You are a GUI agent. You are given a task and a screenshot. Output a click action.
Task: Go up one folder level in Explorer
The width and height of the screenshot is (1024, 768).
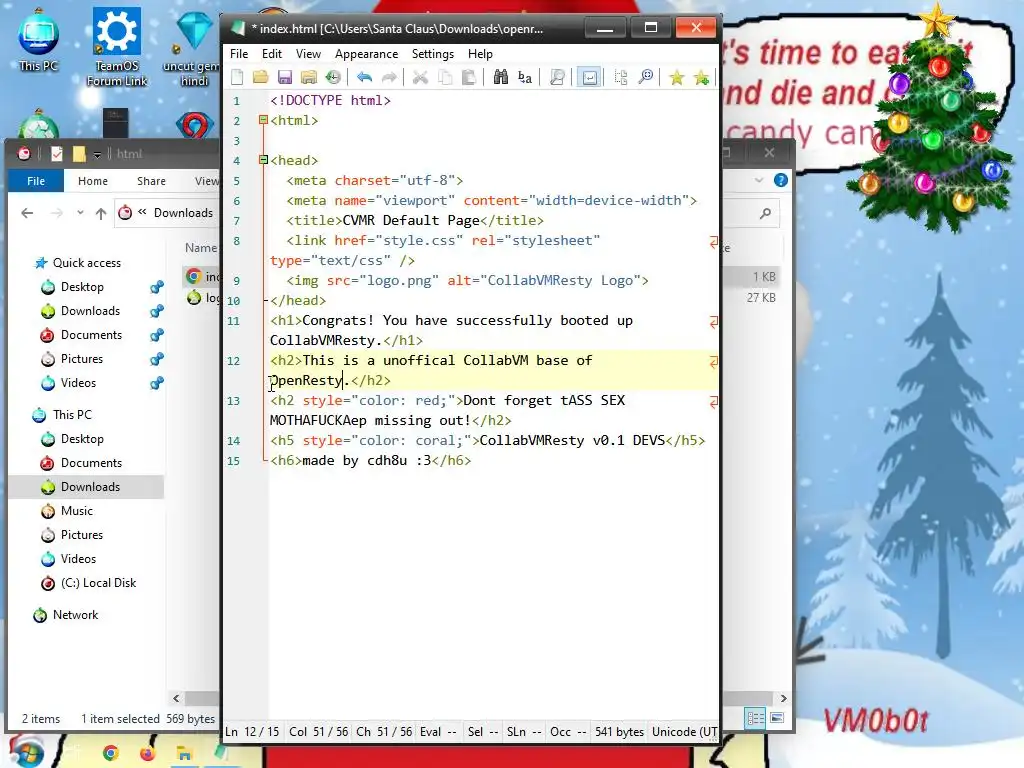tap(101, 213)
